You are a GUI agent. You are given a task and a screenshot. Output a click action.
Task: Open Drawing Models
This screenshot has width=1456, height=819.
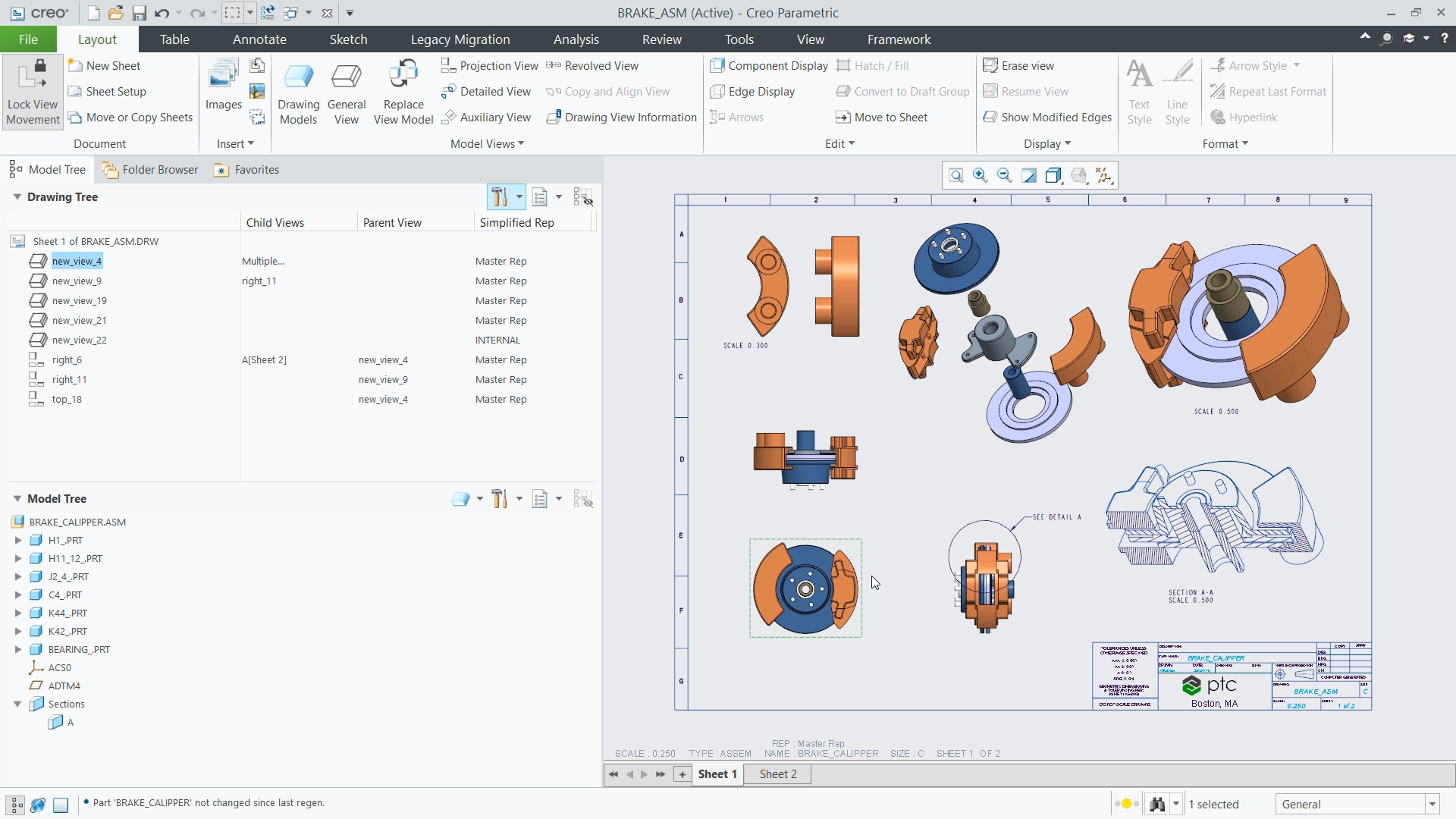pyautogui.click(x=298, y=93)
